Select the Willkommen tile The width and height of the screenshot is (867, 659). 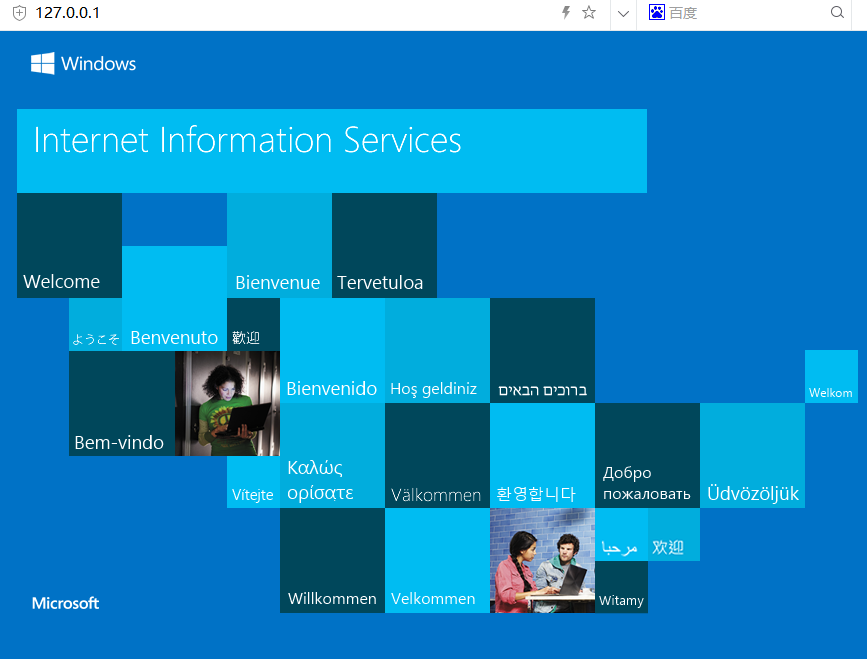[x=332, y=560]
